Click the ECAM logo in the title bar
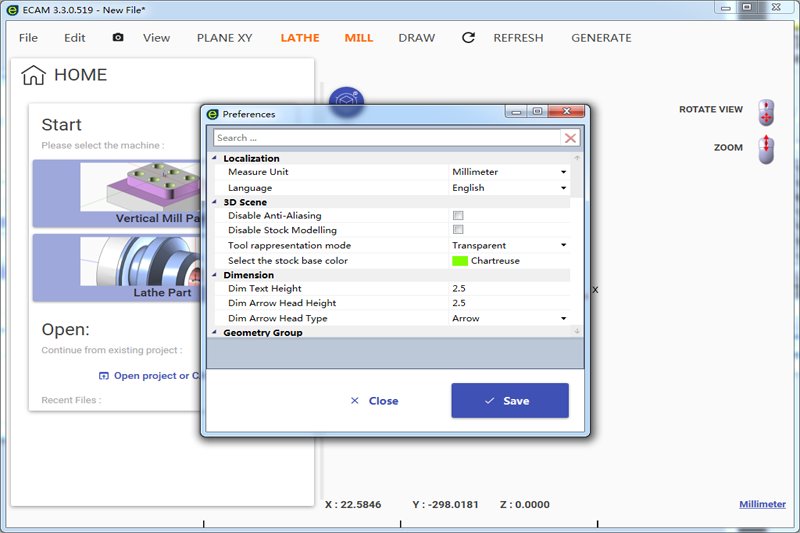800x533 pixels. pyautogui.click(x=13, y=10)
